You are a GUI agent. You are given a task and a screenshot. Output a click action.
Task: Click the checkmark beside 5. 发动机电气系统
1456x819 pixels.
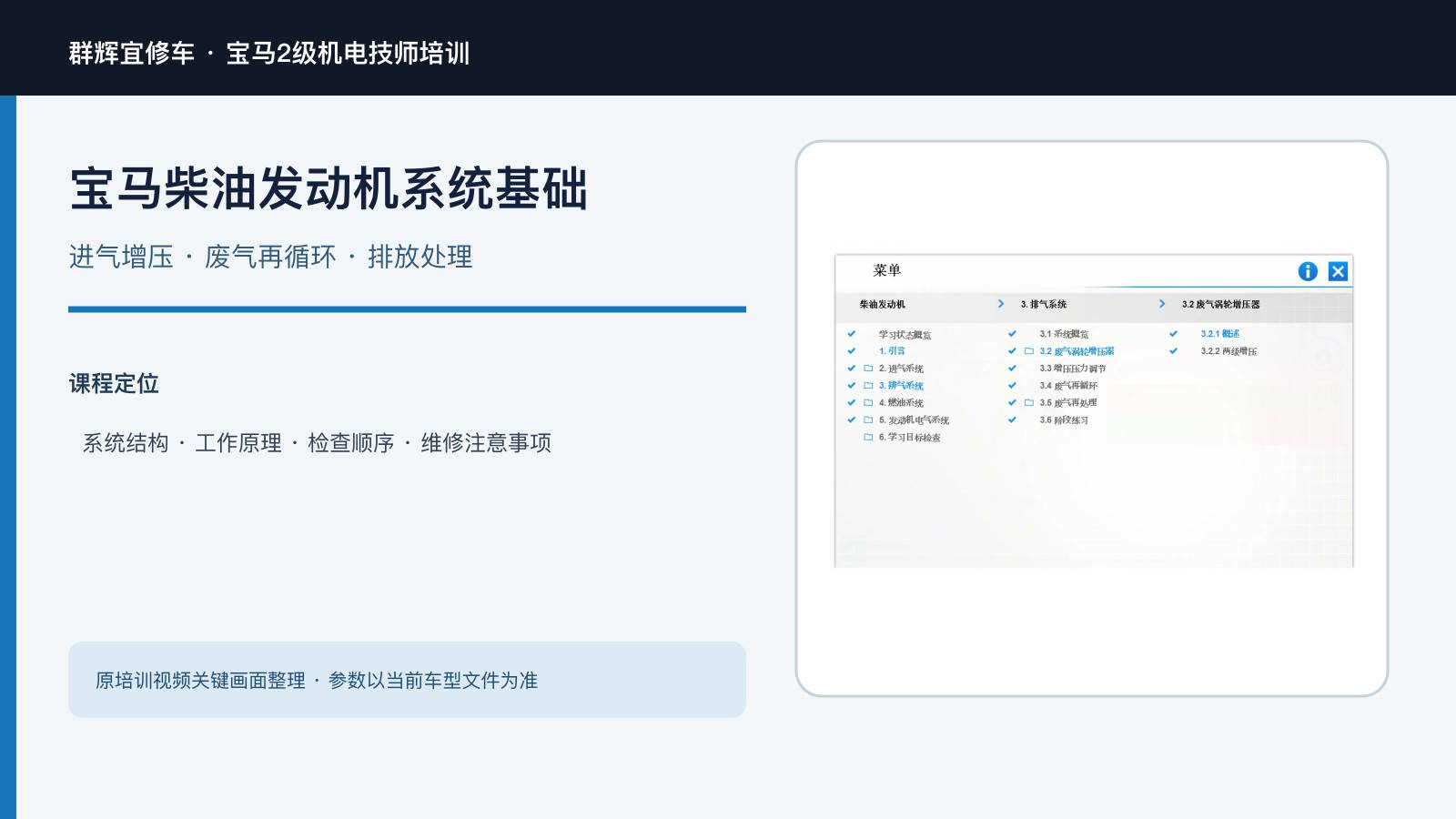(852, 420)
